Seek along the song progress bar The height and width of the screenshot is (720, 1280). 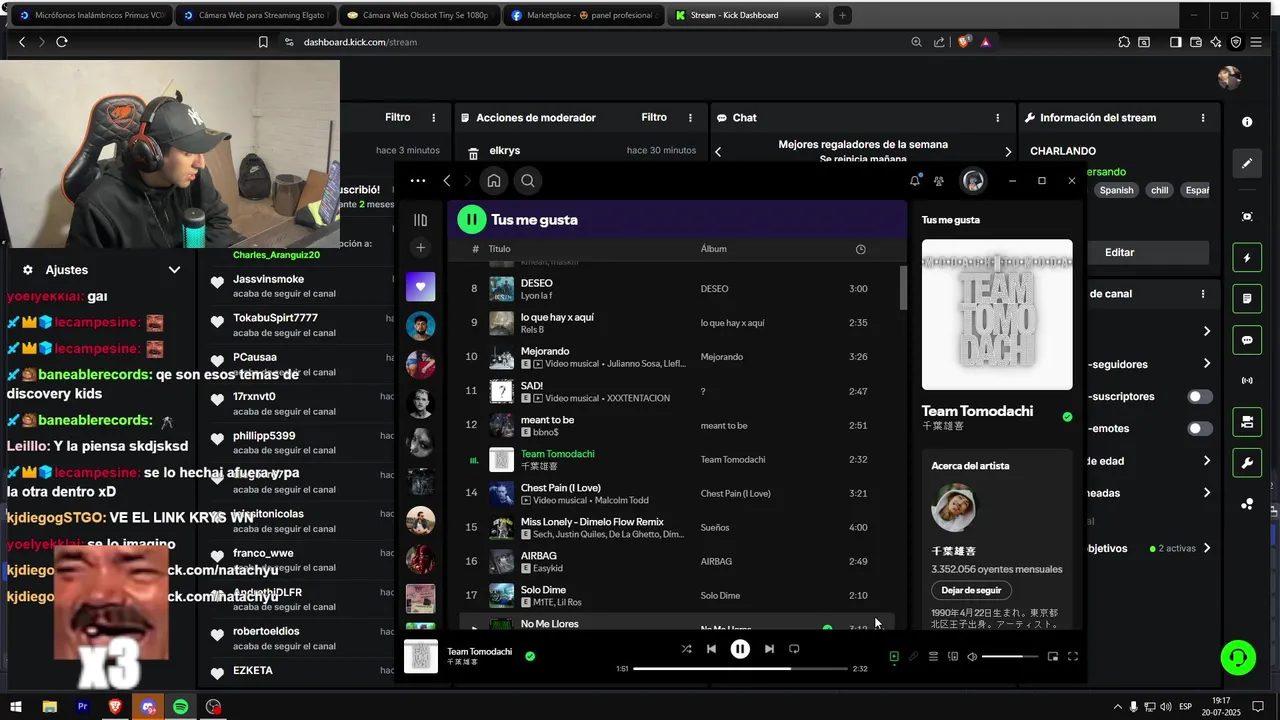[740, 668]
